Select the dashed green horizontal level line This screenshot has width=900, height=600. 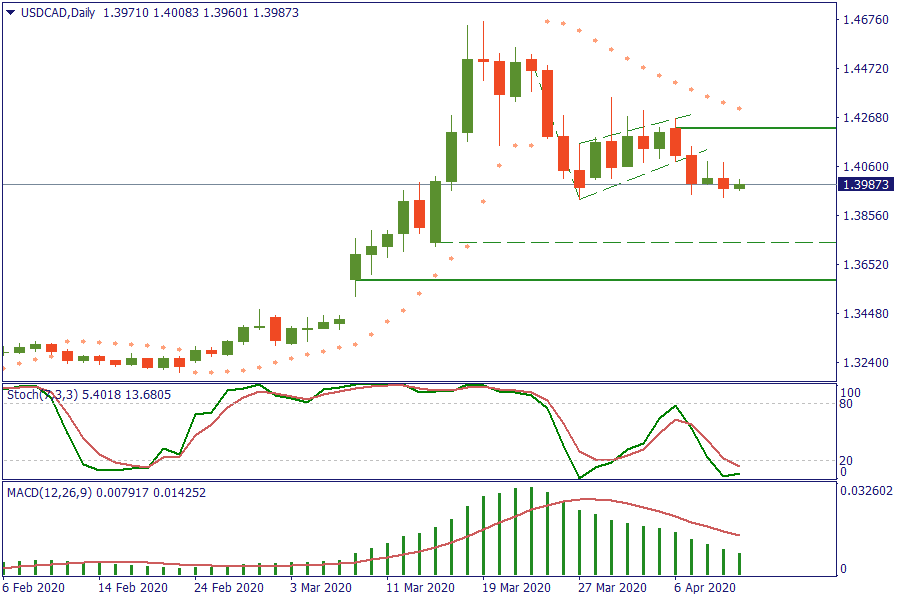click(637, 243)
